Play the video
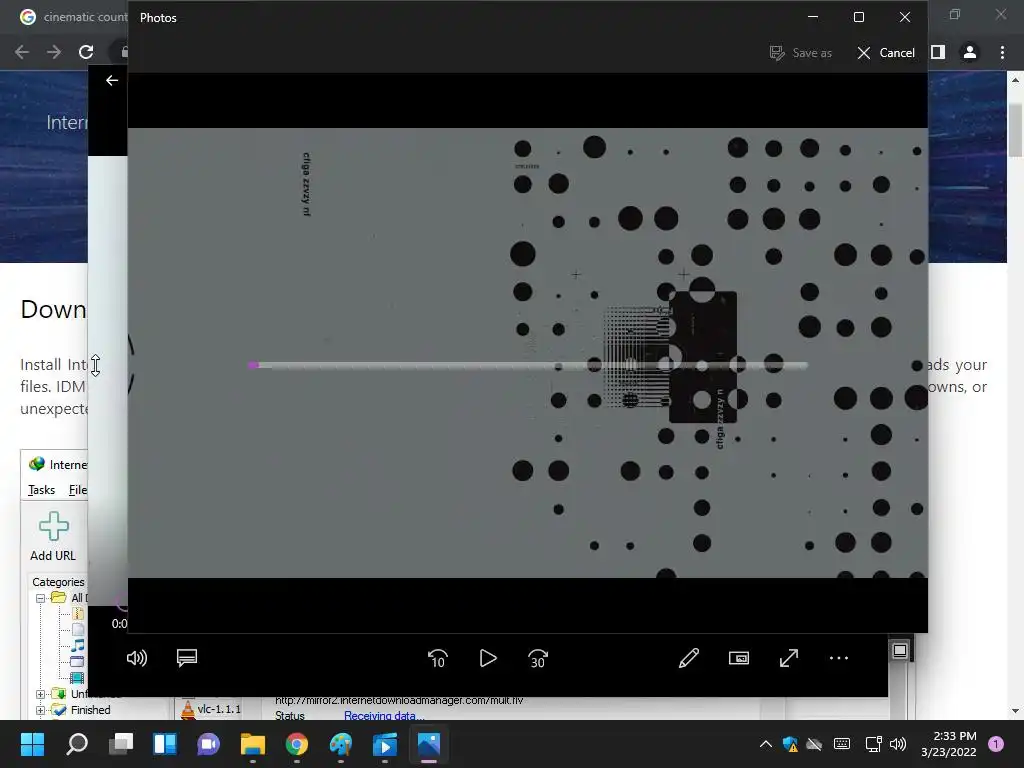 point(488,658)
